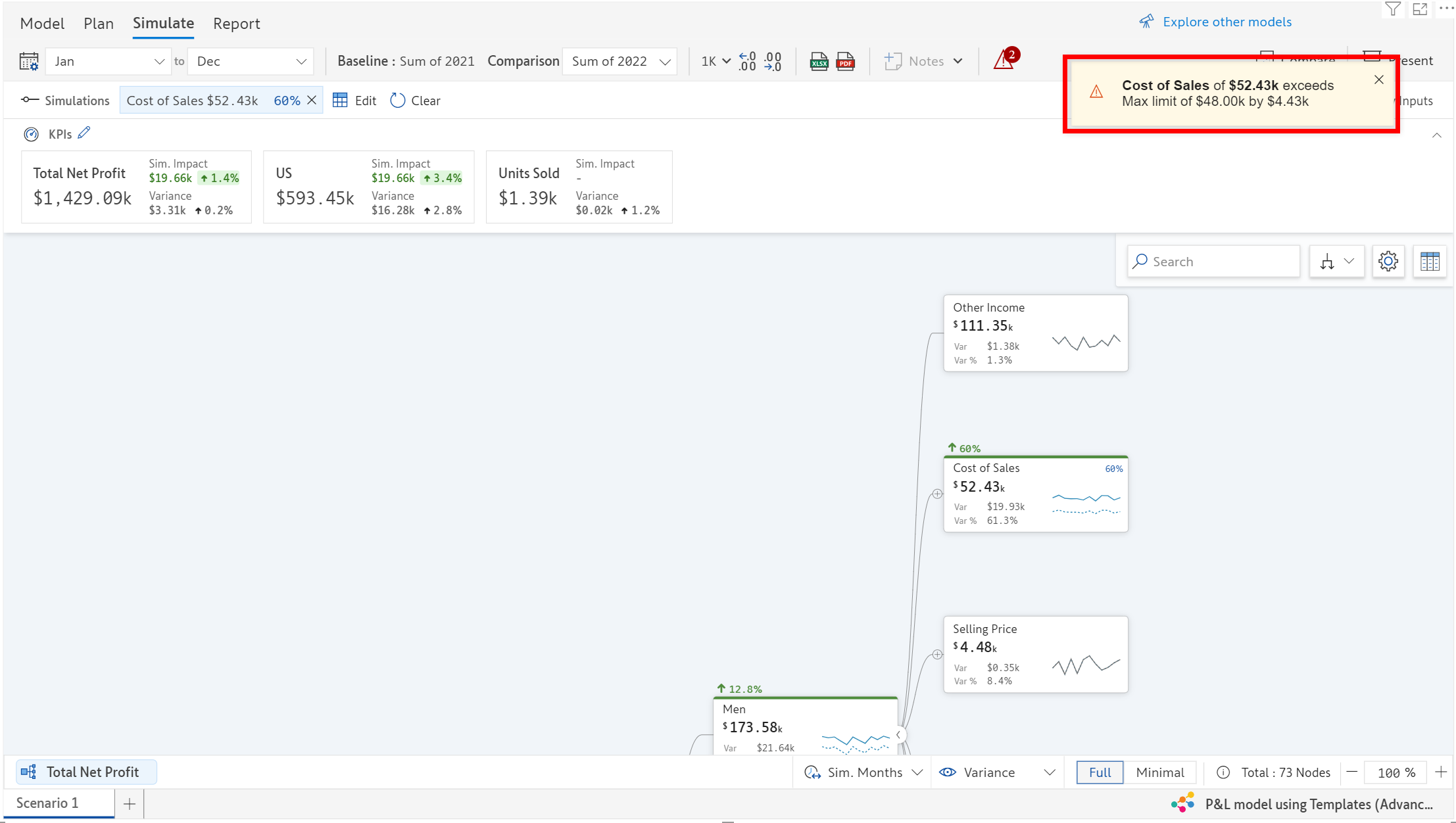This screenshot has width=1456, height=823.
Task: Switch to the Report tab
Action: [x=236, y=24]
